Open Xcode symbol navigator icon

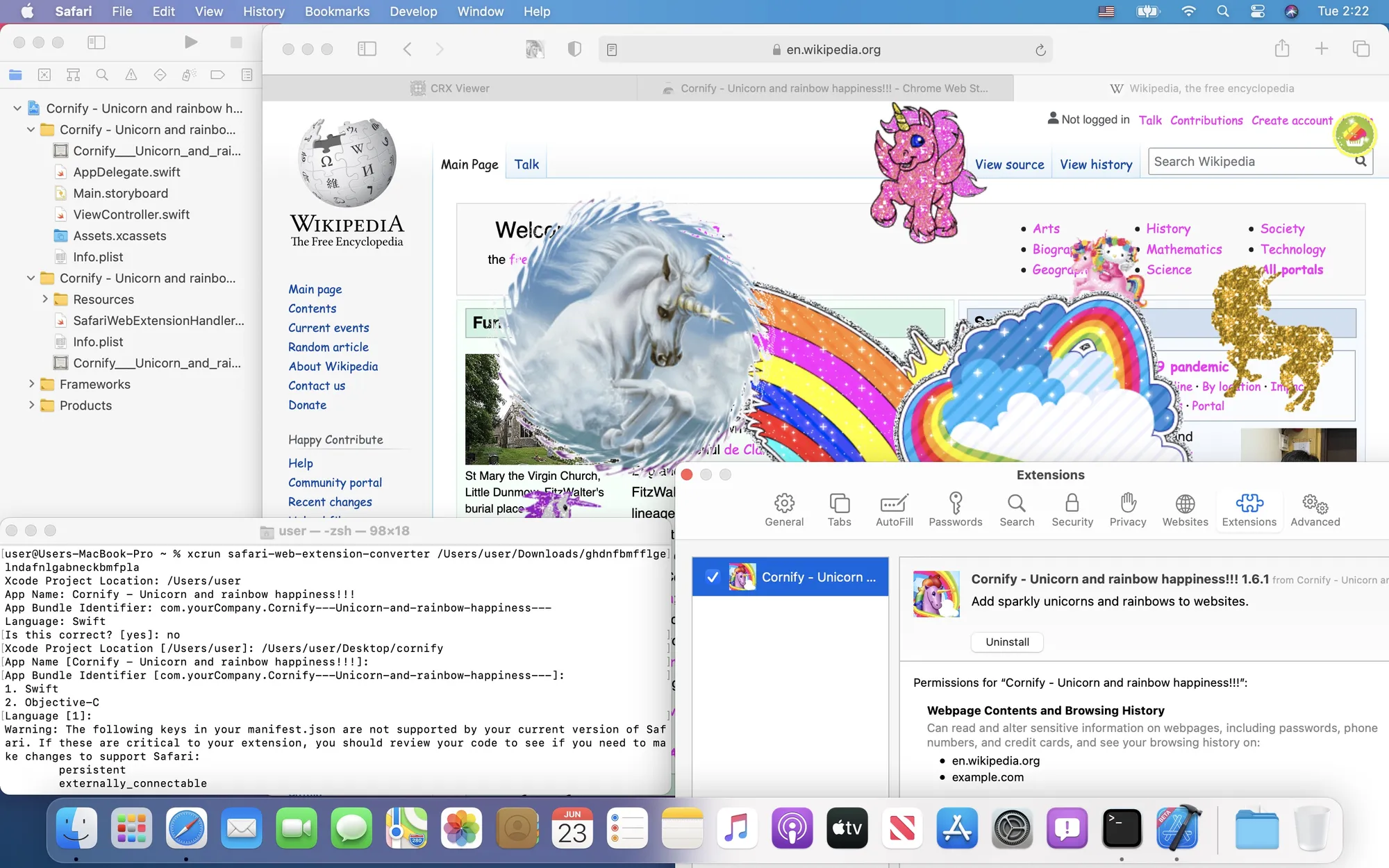pyautogui.click(x=73, y=74)
